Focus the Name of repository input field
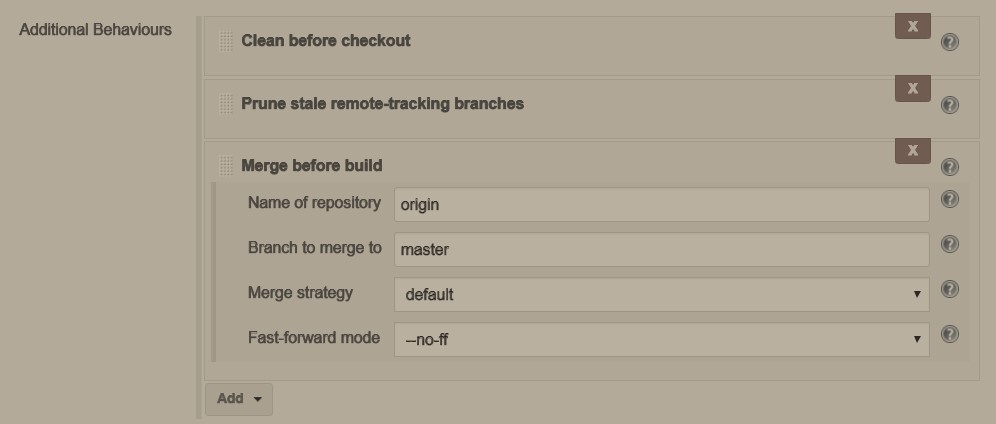Viewport: 996px width, 424px height. [x=662, y=204]
